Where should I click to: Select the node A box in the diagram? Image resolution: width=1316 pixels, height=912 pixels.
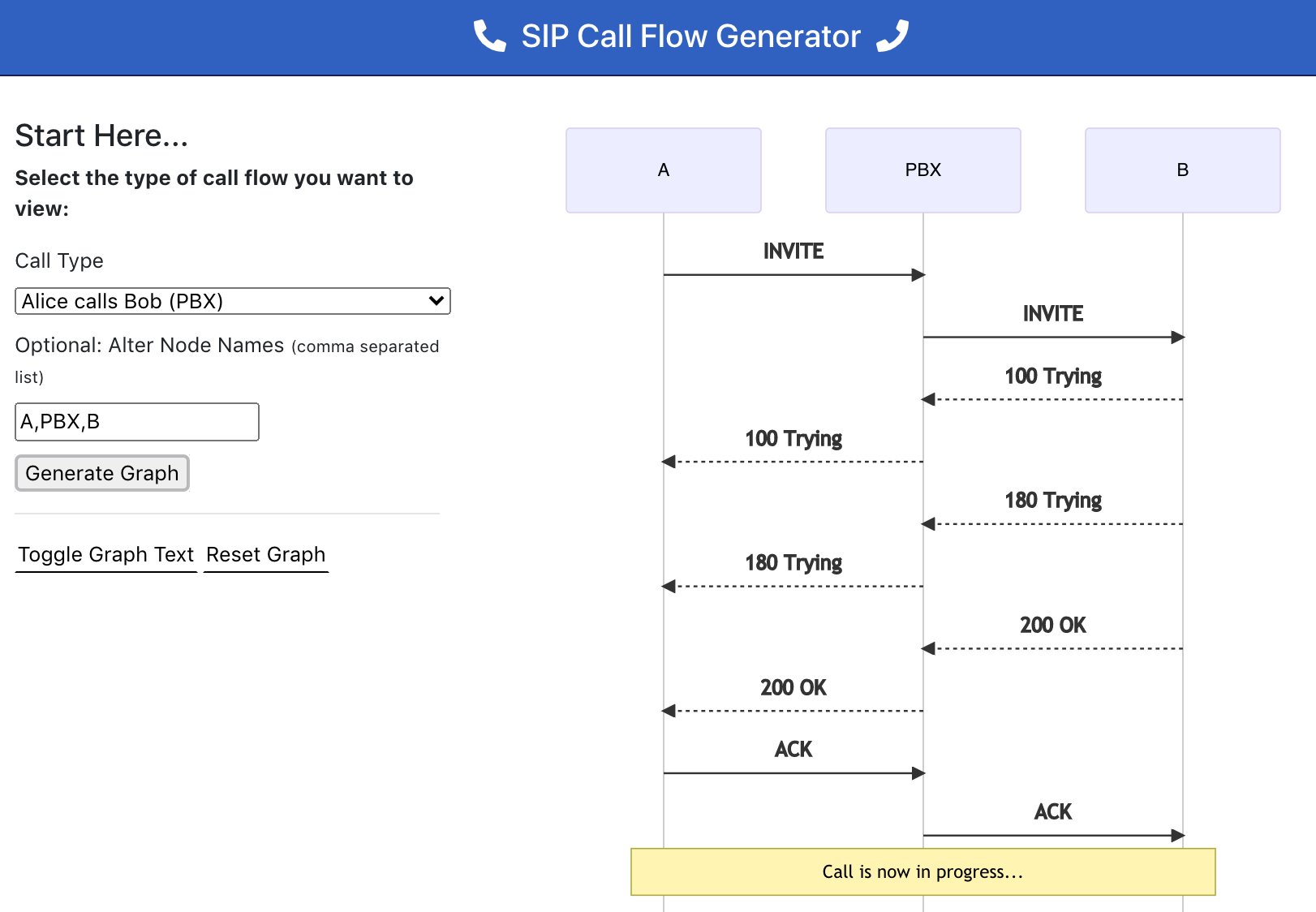click(x=664, y=170)
